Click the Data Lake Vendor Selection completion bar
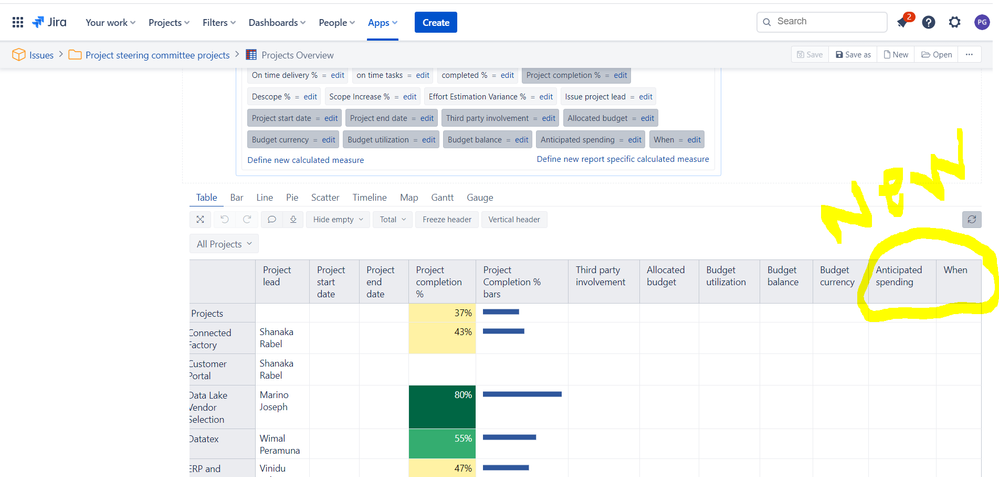999x477 pixels. (522, 395)
